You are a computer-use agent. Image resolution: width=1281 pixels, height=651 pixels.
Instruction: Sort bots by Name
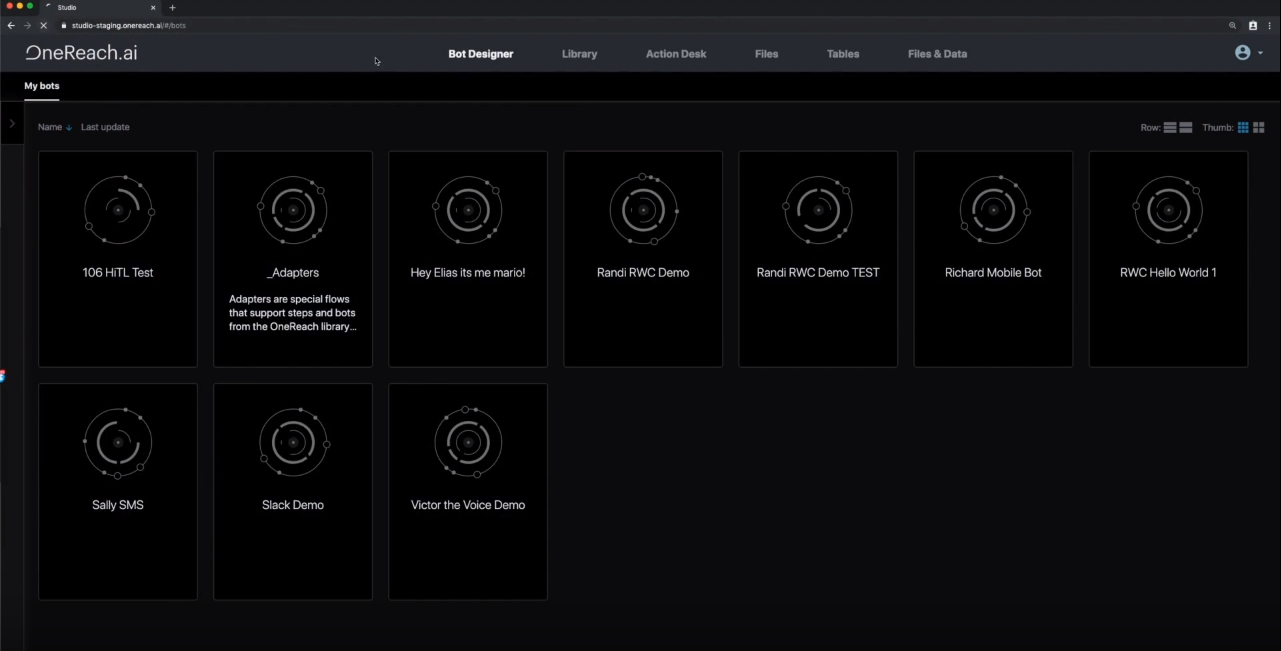[50, 128]
